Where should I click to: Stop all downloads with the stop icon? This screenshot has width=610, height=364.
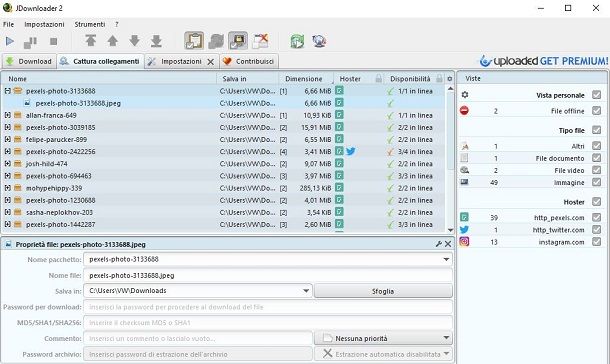click(54, 41)
